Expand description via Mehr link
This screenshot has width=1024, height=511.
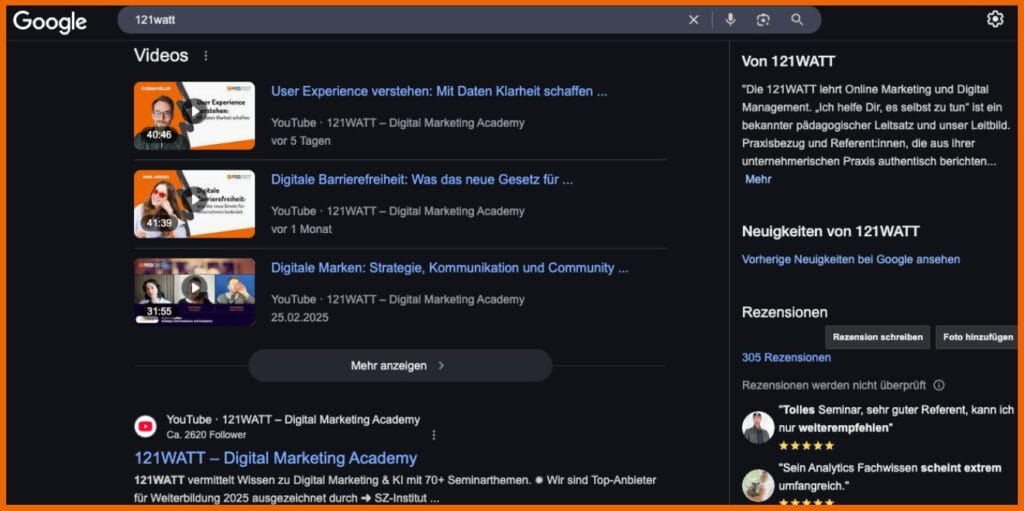tap(758, 179)
